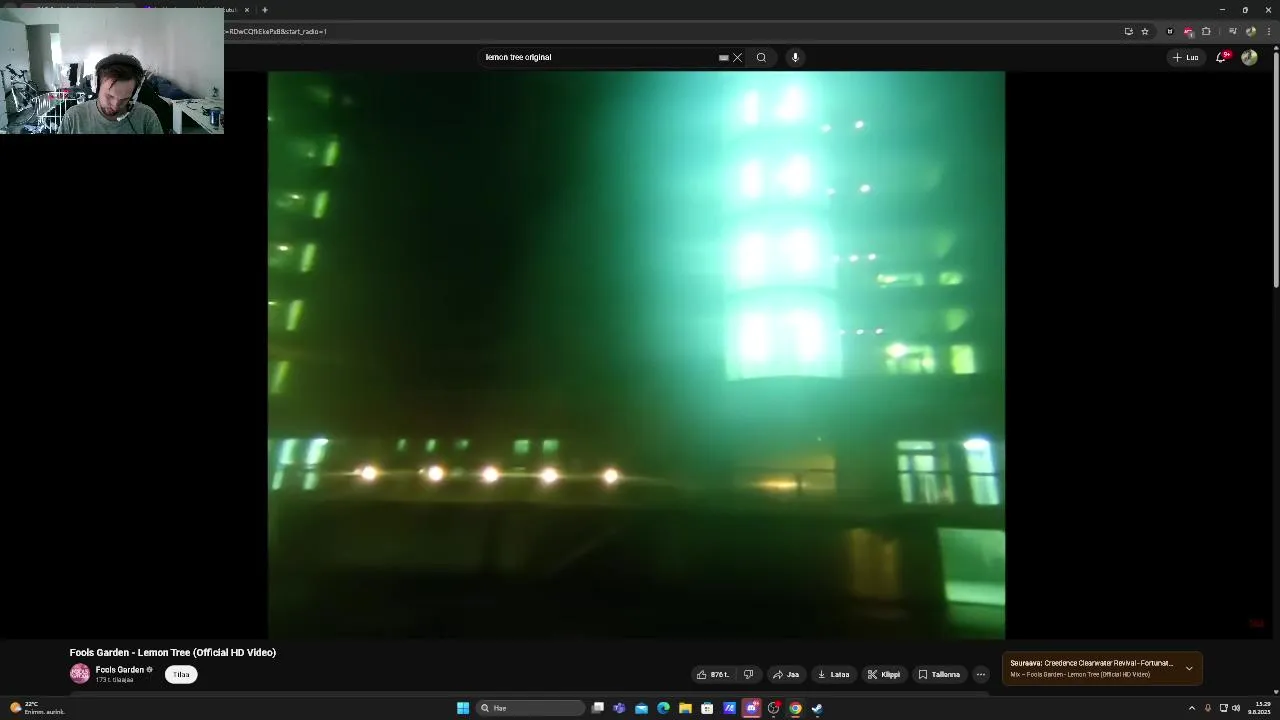This screenshot has width=1280, height=720.
Task: Open the Luo create menu
Action: (1186, 57)
